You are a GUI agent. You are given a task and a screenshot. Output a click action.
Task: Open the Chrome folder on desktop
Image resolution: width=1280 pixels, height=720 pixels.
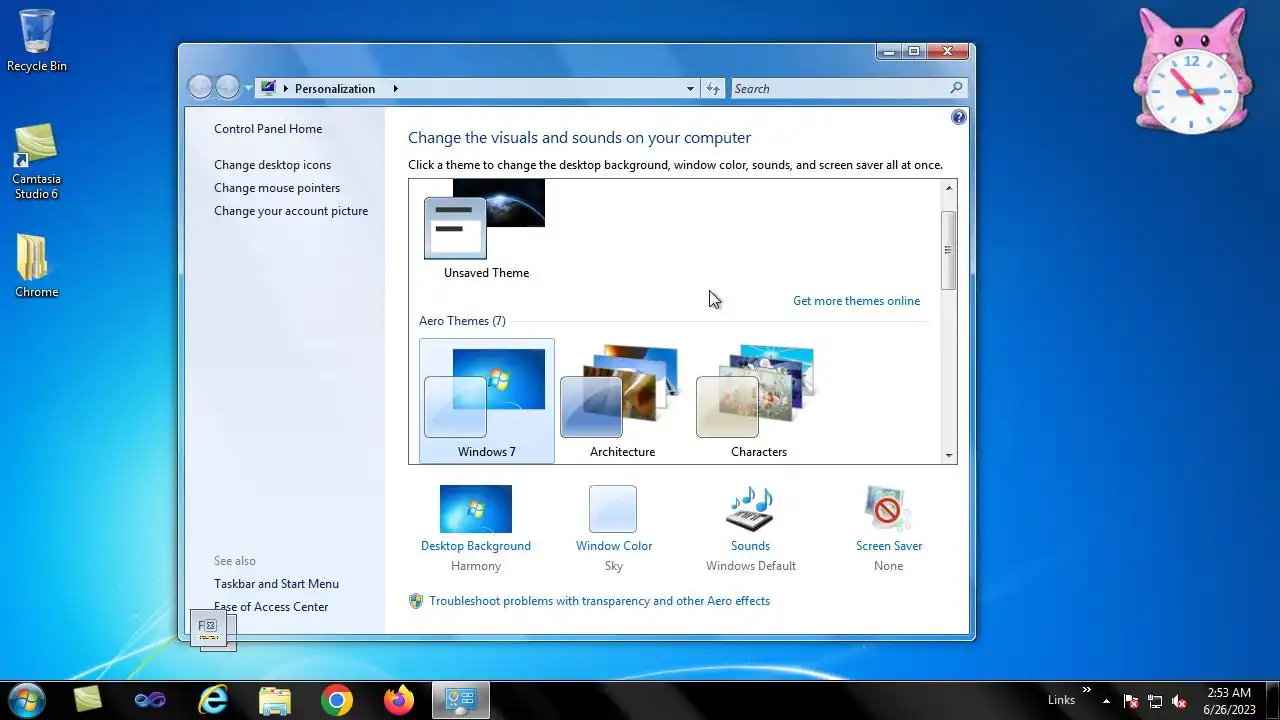click(x=36, y=266)
